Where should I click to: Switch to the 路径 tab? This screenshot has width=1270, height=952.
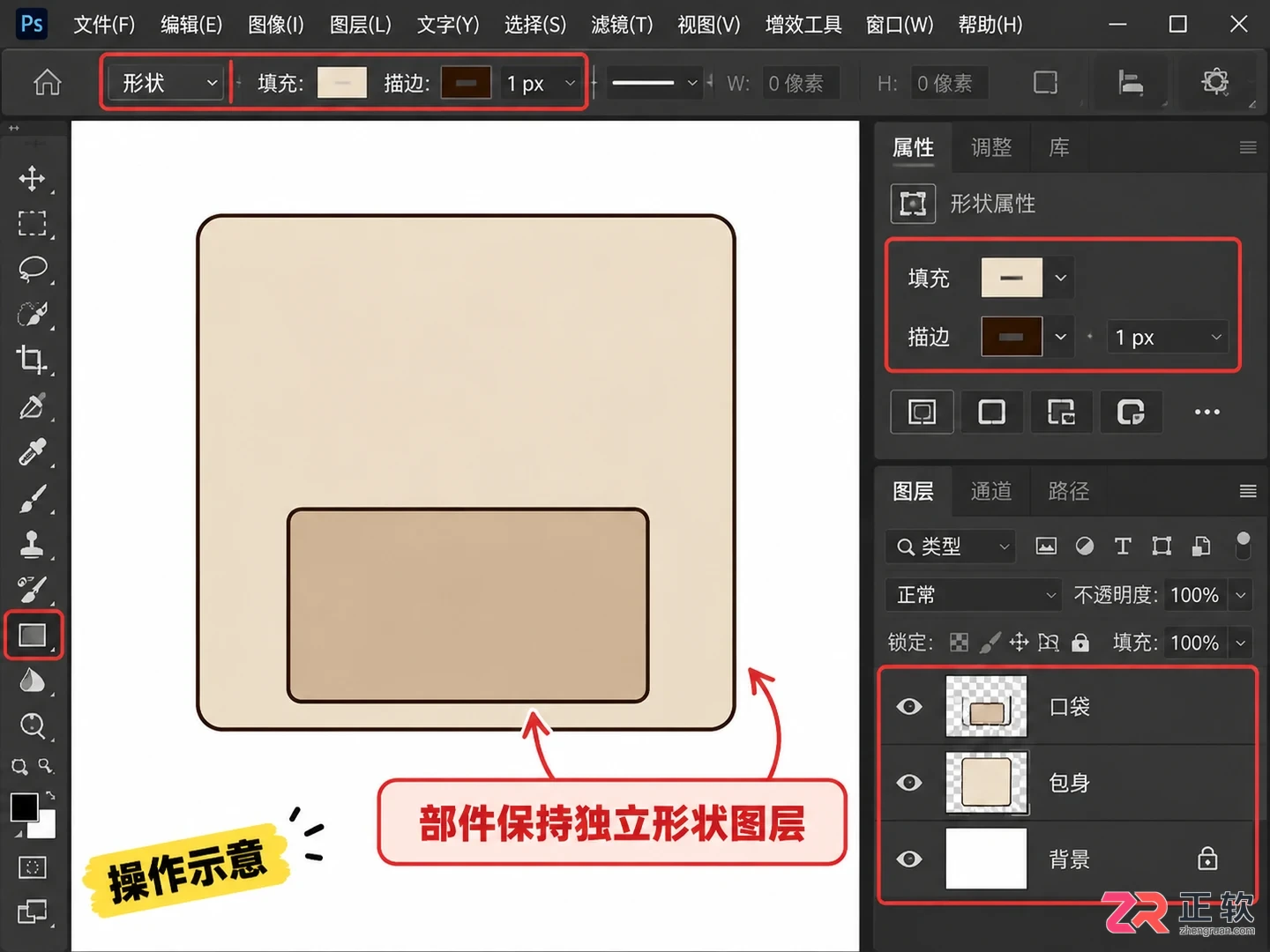point(1069,491)
